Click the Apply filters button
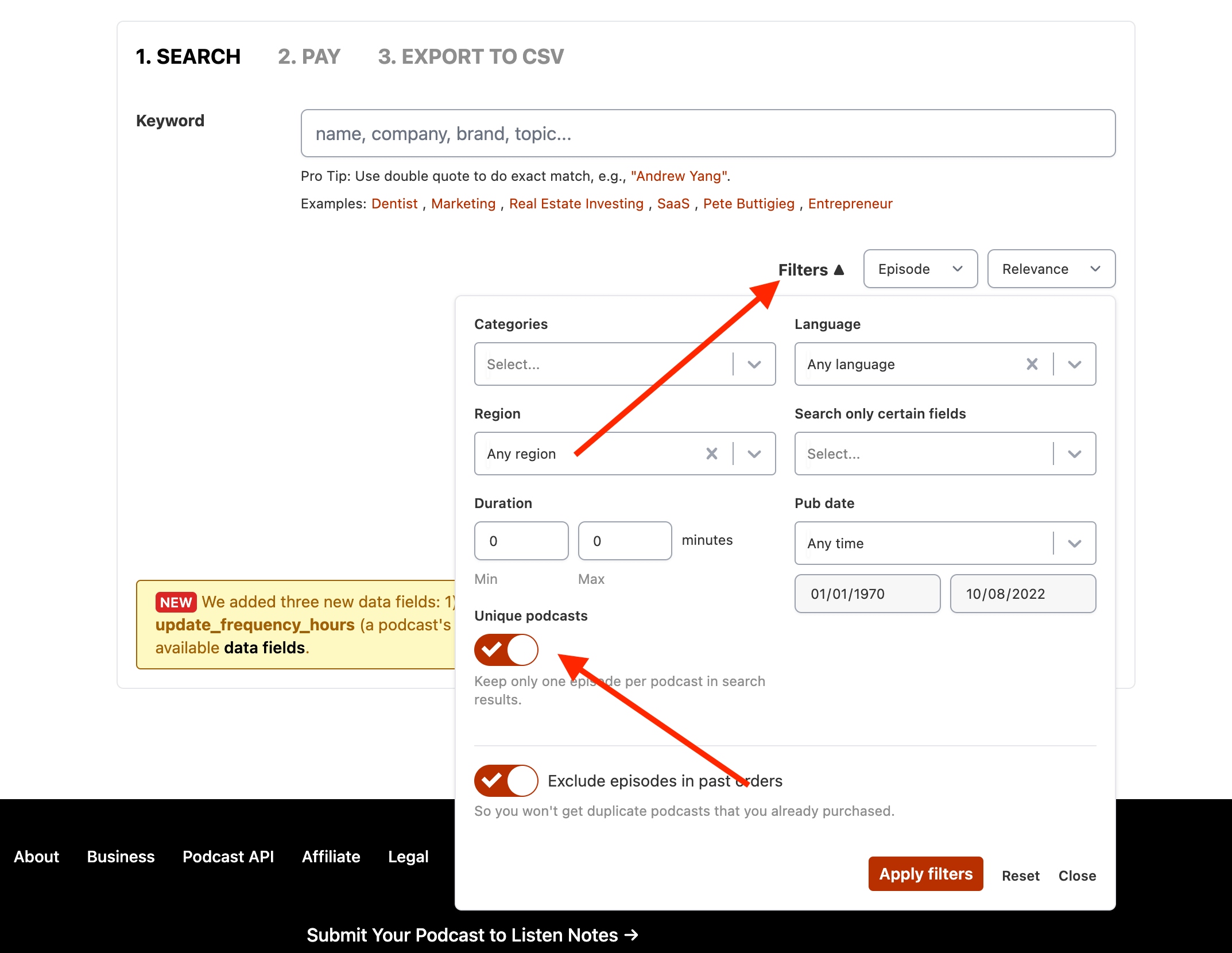Viewport: 1232px width, 953px height. (x=925, y=874)
